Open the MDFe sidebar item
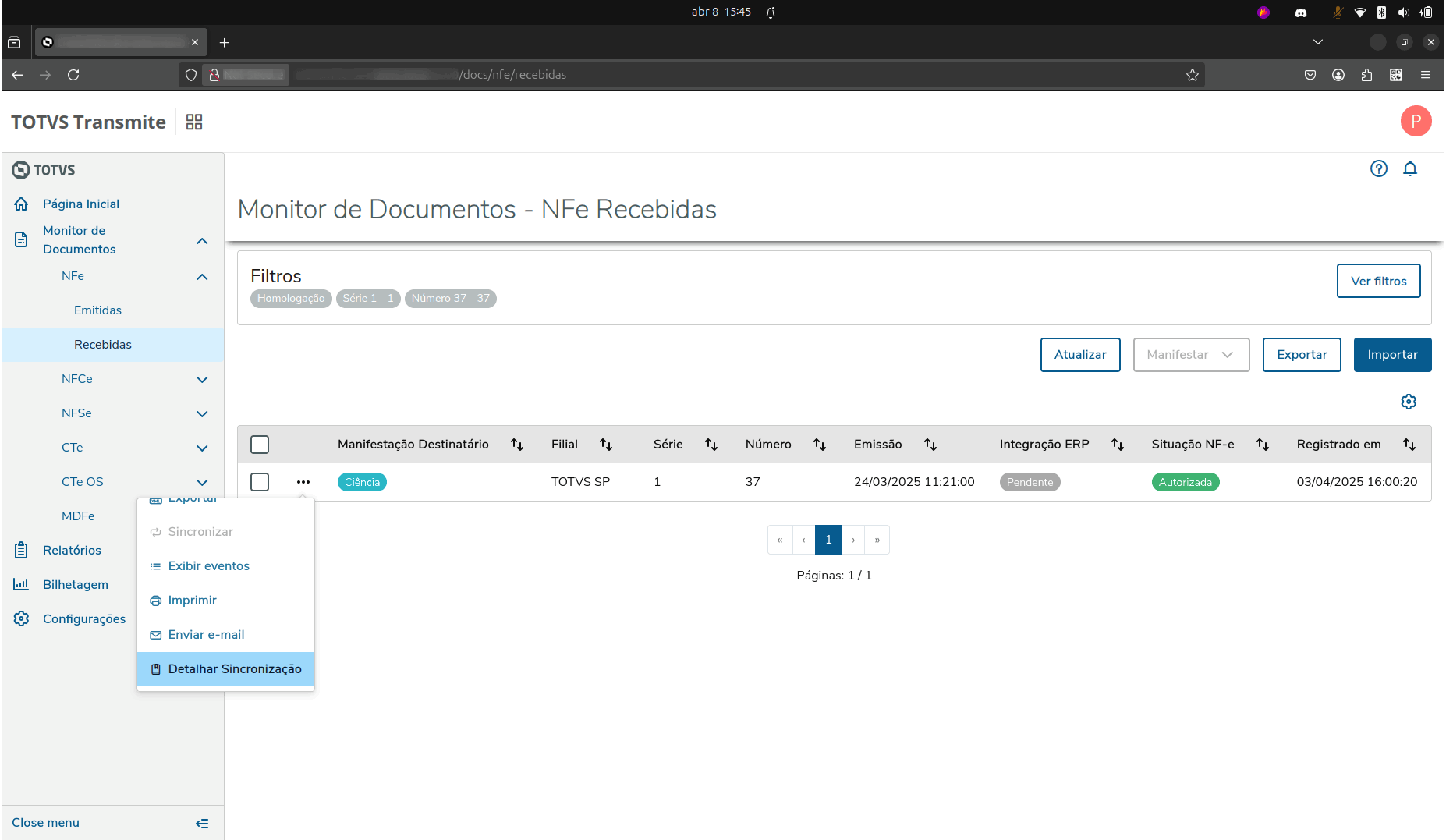The height and width of the screenshot is (840, 1446). point(78,516)
